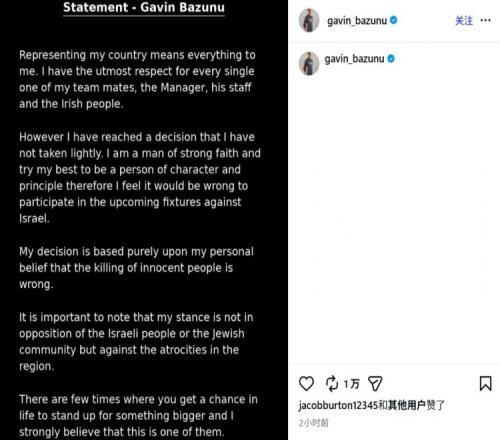Share the post via paper plane icon
This screenshot has height=440, width=500.
pyautogui.click(x=375, y=384)
